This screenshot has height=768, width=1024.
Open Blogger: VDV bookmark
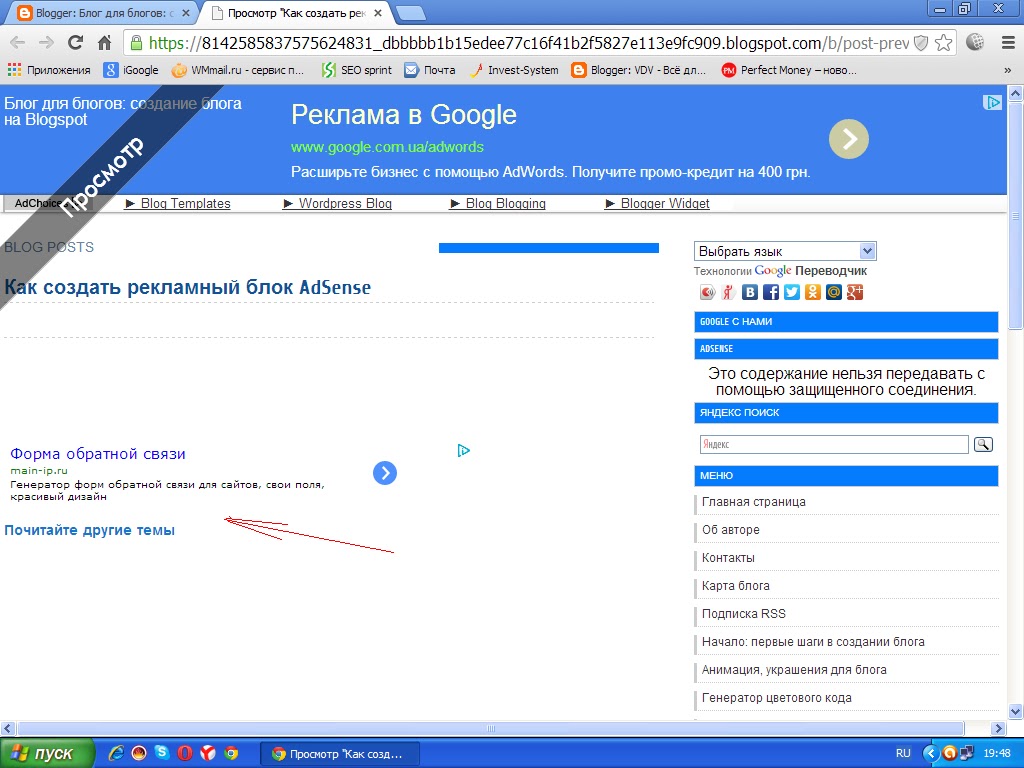(x=639, y=70)
